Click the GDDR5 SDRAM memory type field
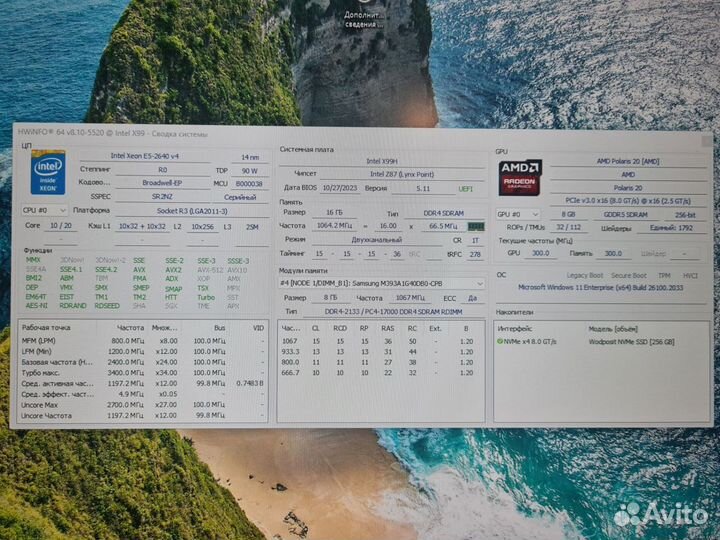Screen dimensions: 720x540 pos(625,215)
